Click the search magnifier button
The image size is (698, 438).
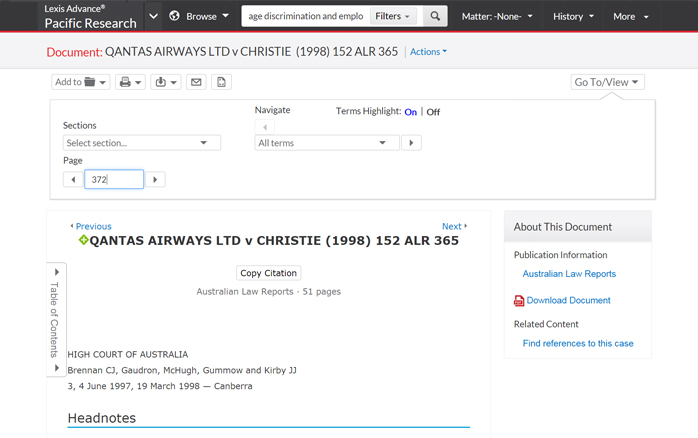click(x=435, y=16)
